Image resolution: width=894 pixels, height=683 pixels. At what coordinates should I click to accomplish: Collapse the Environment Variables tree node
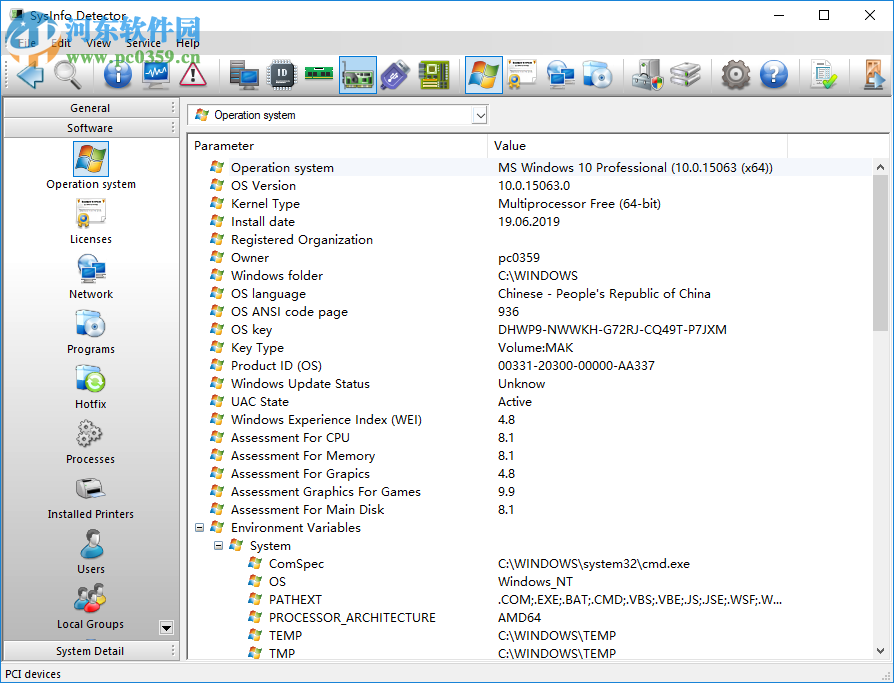[199, 527]
